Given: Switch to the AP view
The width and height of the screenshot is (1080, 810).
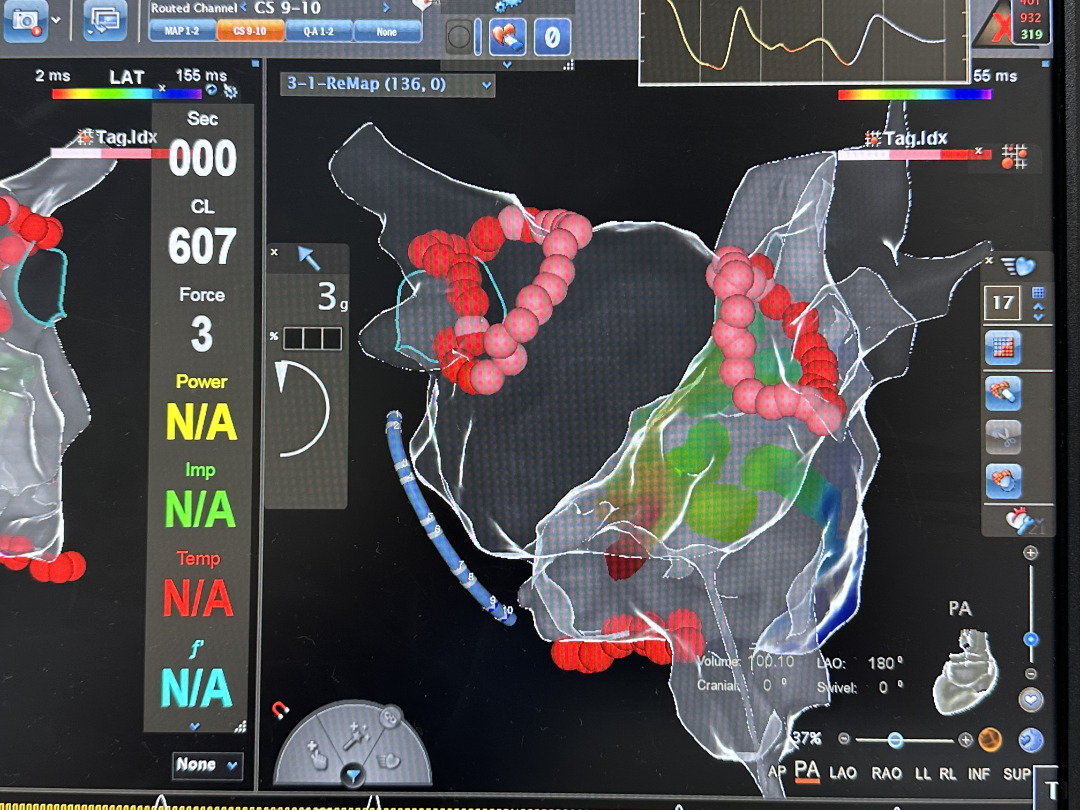Looking at the screenshot, I should 777,772.
